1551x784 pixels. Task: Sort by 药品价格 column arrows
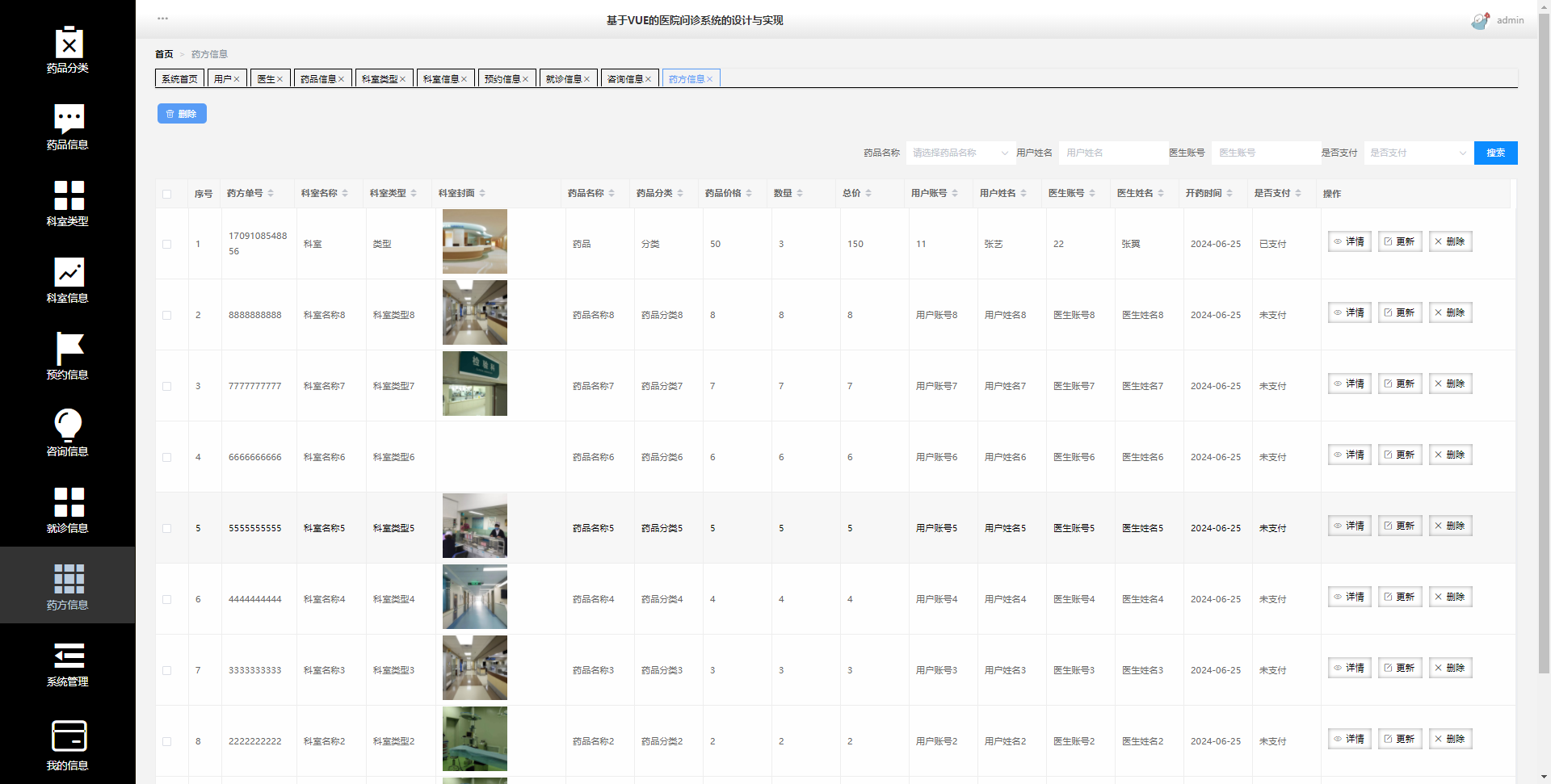coord(749,193)
